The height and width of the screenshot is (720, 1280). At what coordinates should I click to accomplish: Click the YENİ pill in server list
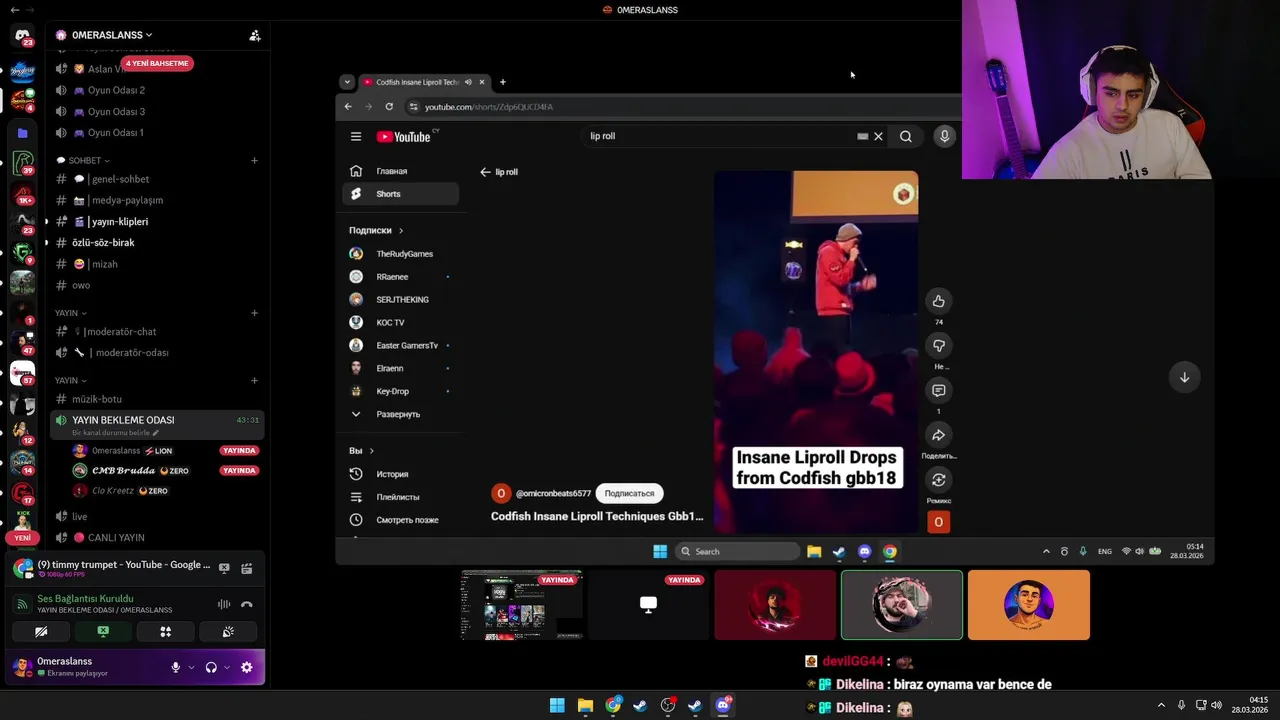pyautogui.click(x=22, y=537)
